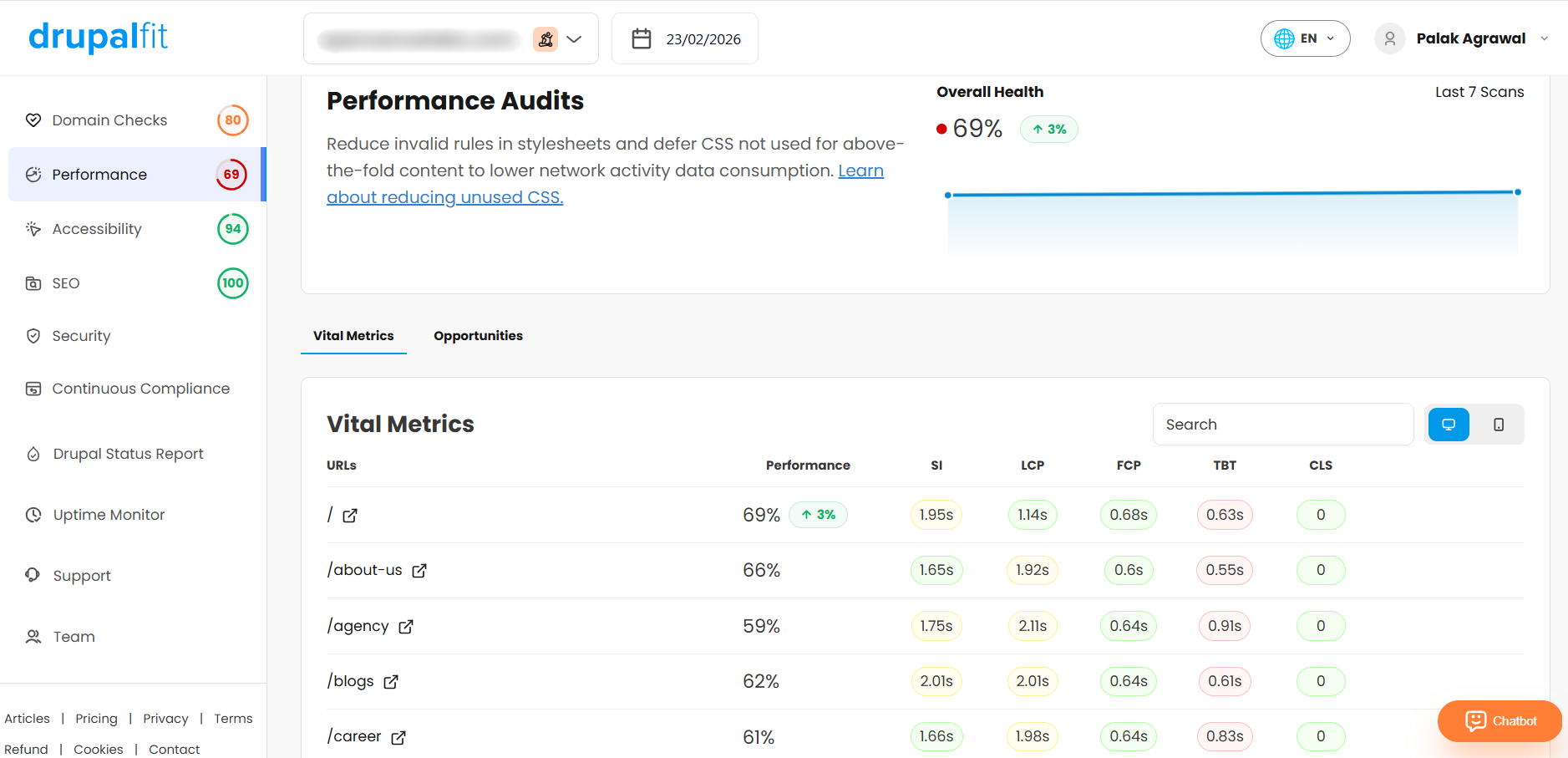Open external link icon for /about-us

419,571
